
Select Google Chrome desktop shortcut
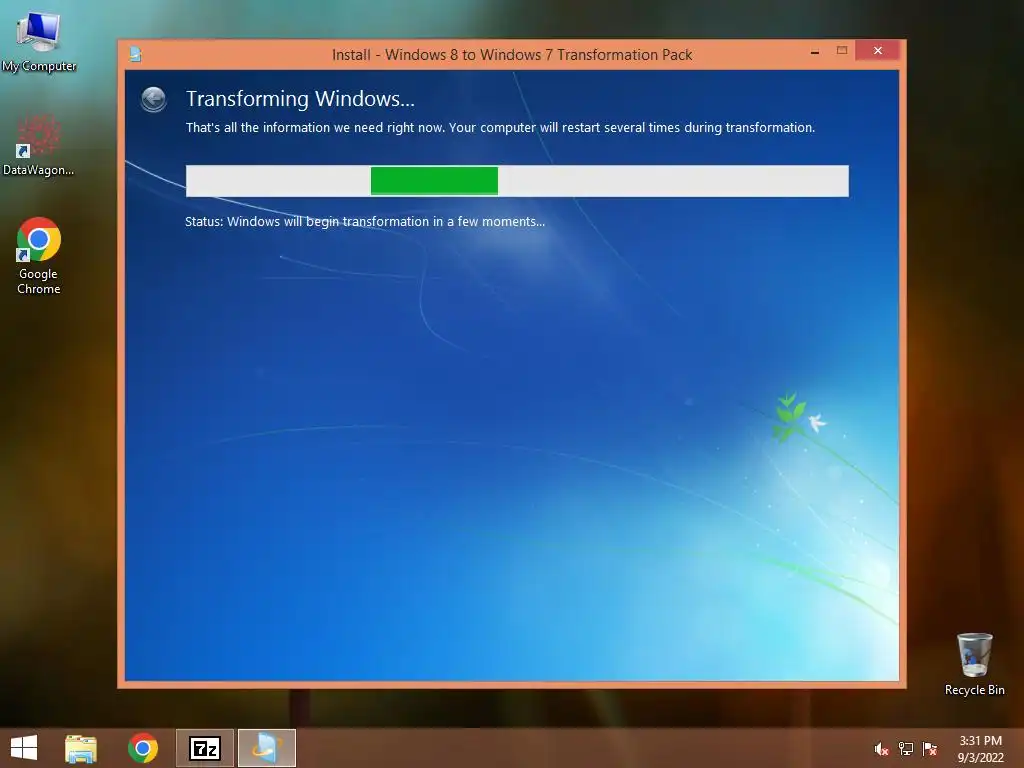(x=39, y=255)
